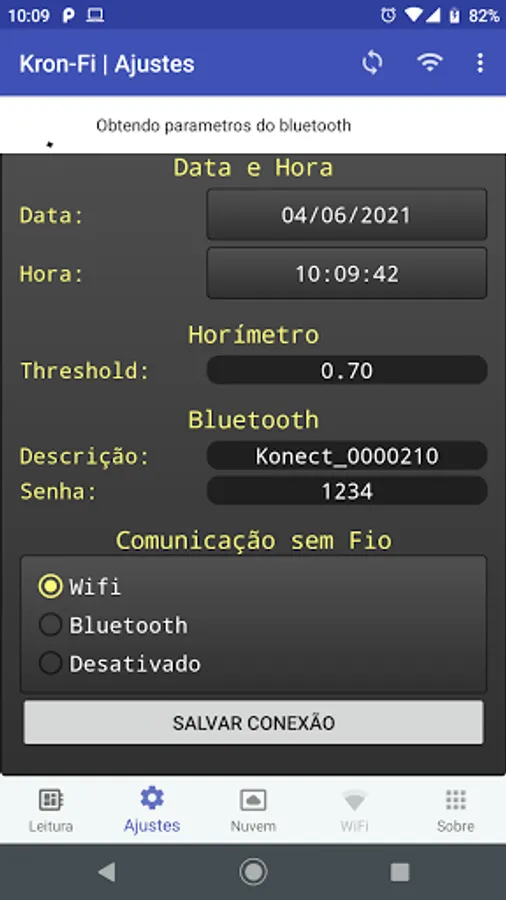Open the date picker showing 04/06/2021

coord(347,215)
